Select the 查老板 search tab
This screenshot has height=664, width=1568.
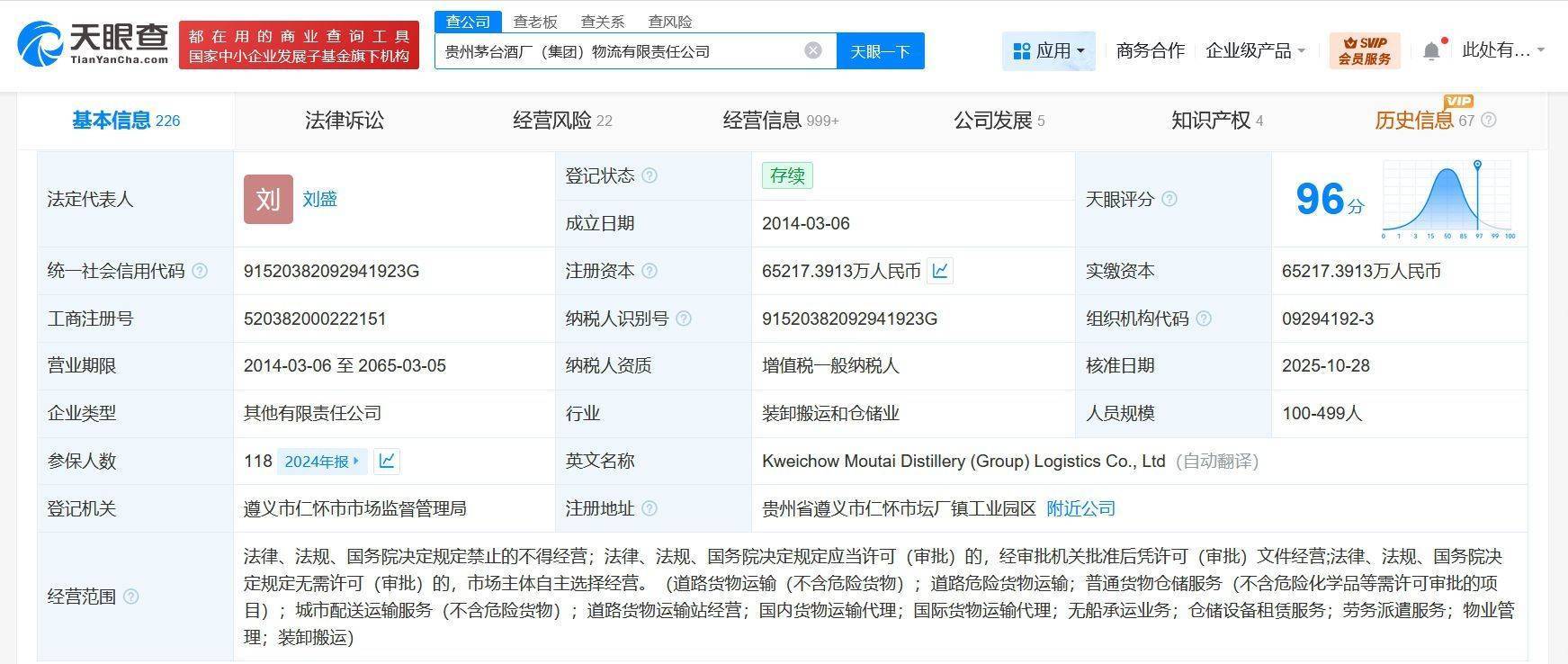[x=535, y=22]
